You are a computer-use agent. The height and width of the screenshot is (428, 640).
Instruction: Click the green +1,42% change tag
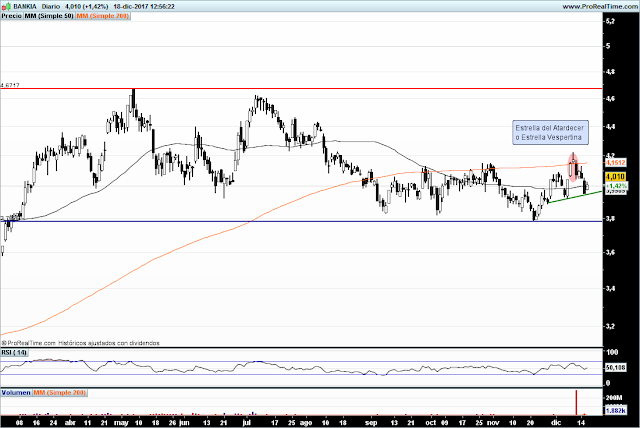[x=616, y=186]
